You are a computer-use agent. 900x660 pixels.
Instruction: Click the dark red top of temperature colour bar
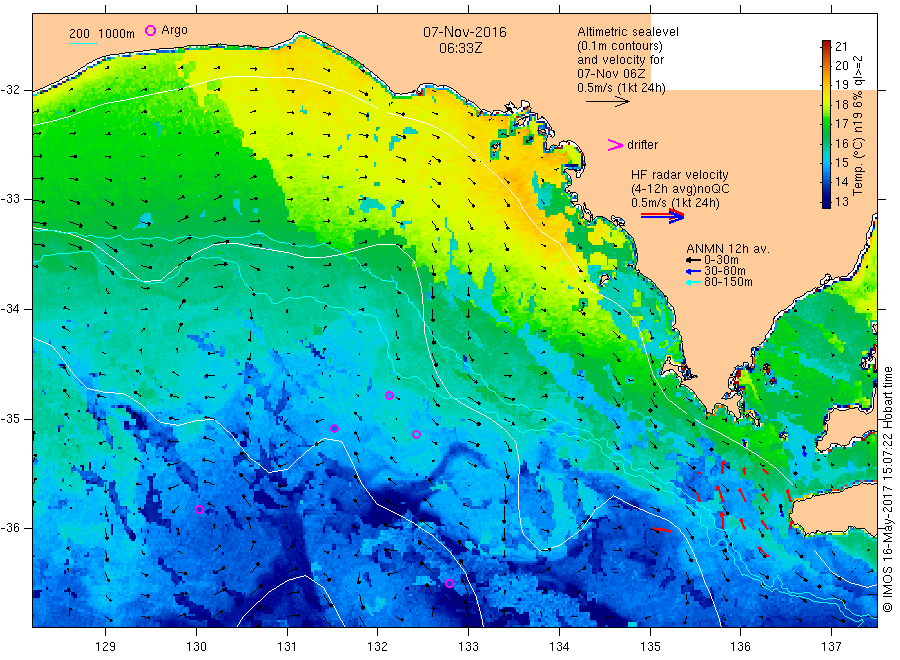pos(826,45)
